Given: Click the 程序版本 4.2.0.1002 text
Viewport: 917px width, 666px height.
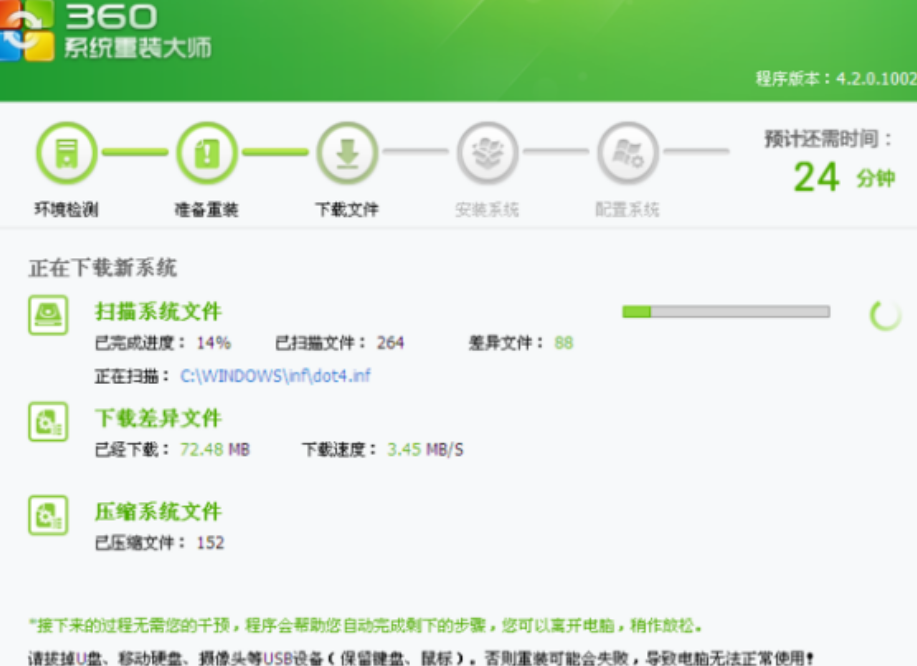Looking at the screenshot, I should pos(834,79).
